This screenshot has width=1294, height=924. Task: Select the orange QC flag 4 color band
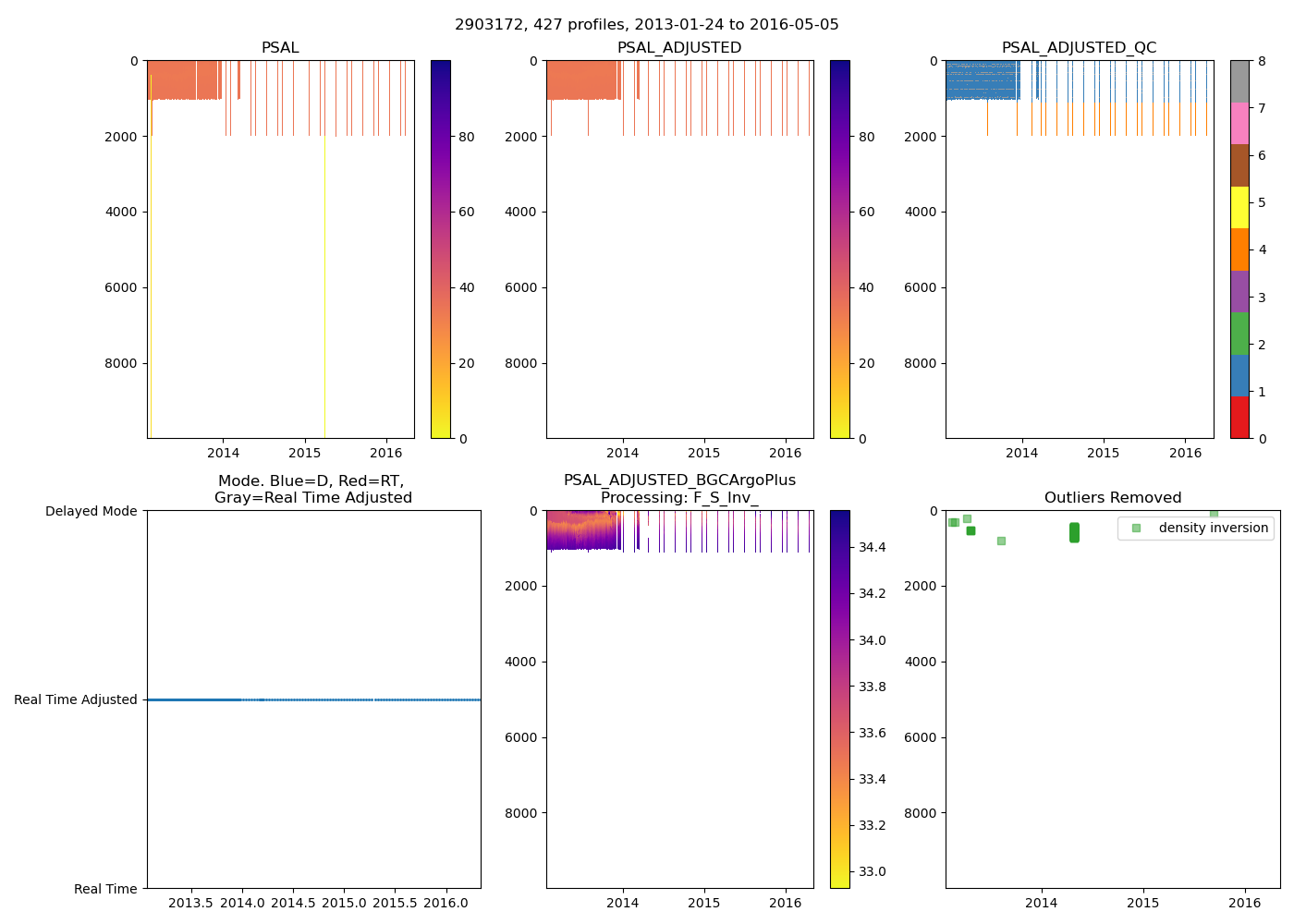coord(1239,249)
